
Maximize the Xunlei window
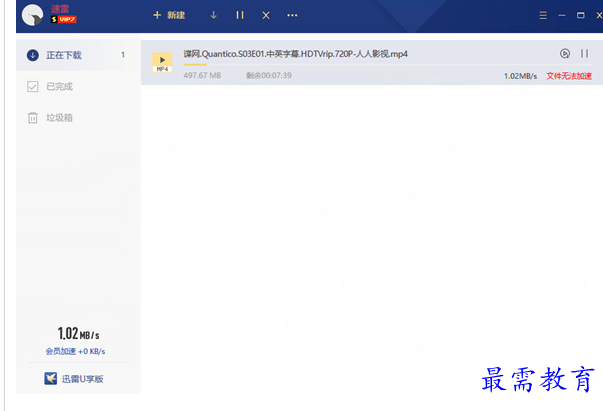(581, 15)
